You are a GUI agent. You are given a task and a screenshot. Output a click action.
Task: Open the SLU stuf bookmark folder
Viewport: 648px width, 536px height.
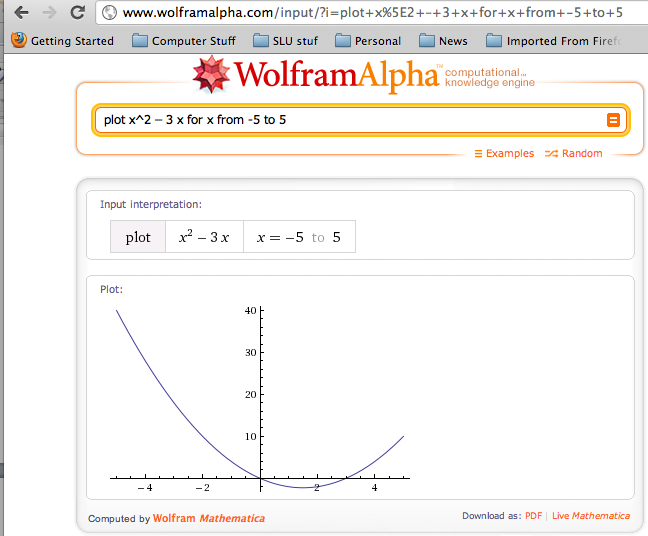pos(284,41)
